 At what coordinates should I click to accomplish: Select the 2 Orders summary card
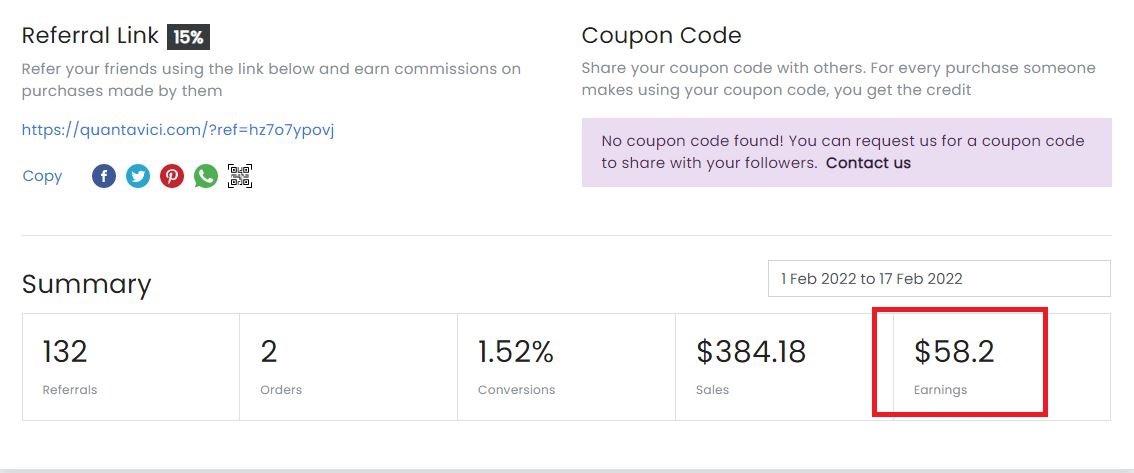349,367
